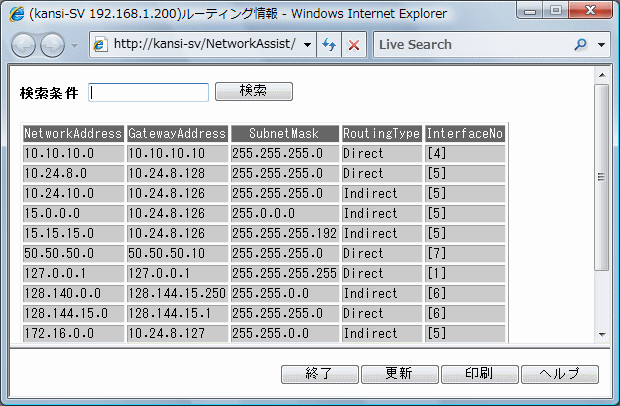Click the 印刷 print button
Image resolution: width=620 pixels, height=406 pixels.
coord(479,374)
